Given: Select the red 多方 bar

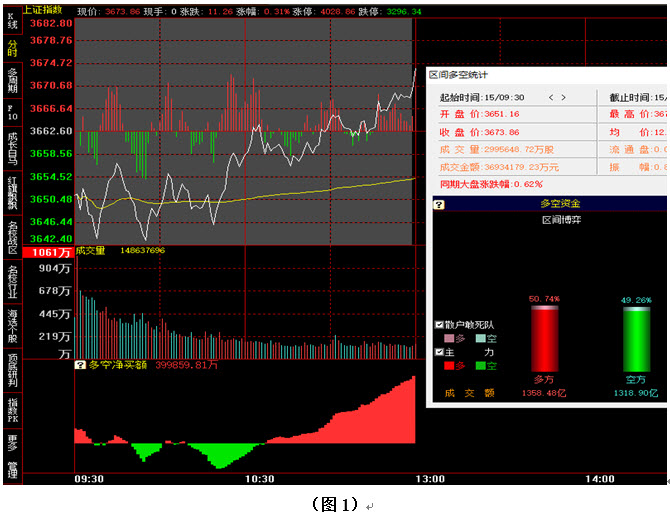Looking at the screenshot, I should click(x=544, y=339).
